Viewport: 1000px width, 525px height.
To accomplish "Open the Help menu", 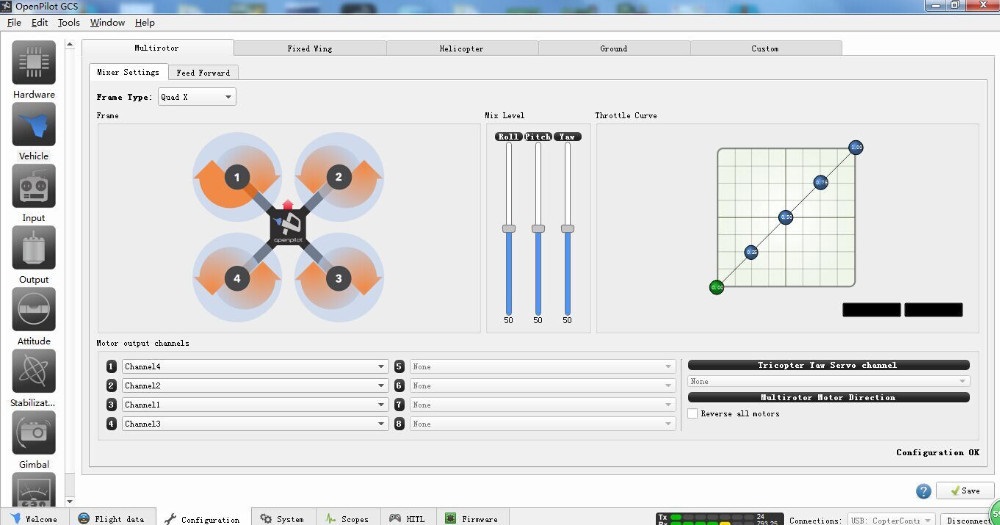I will (x=145, y=22).
